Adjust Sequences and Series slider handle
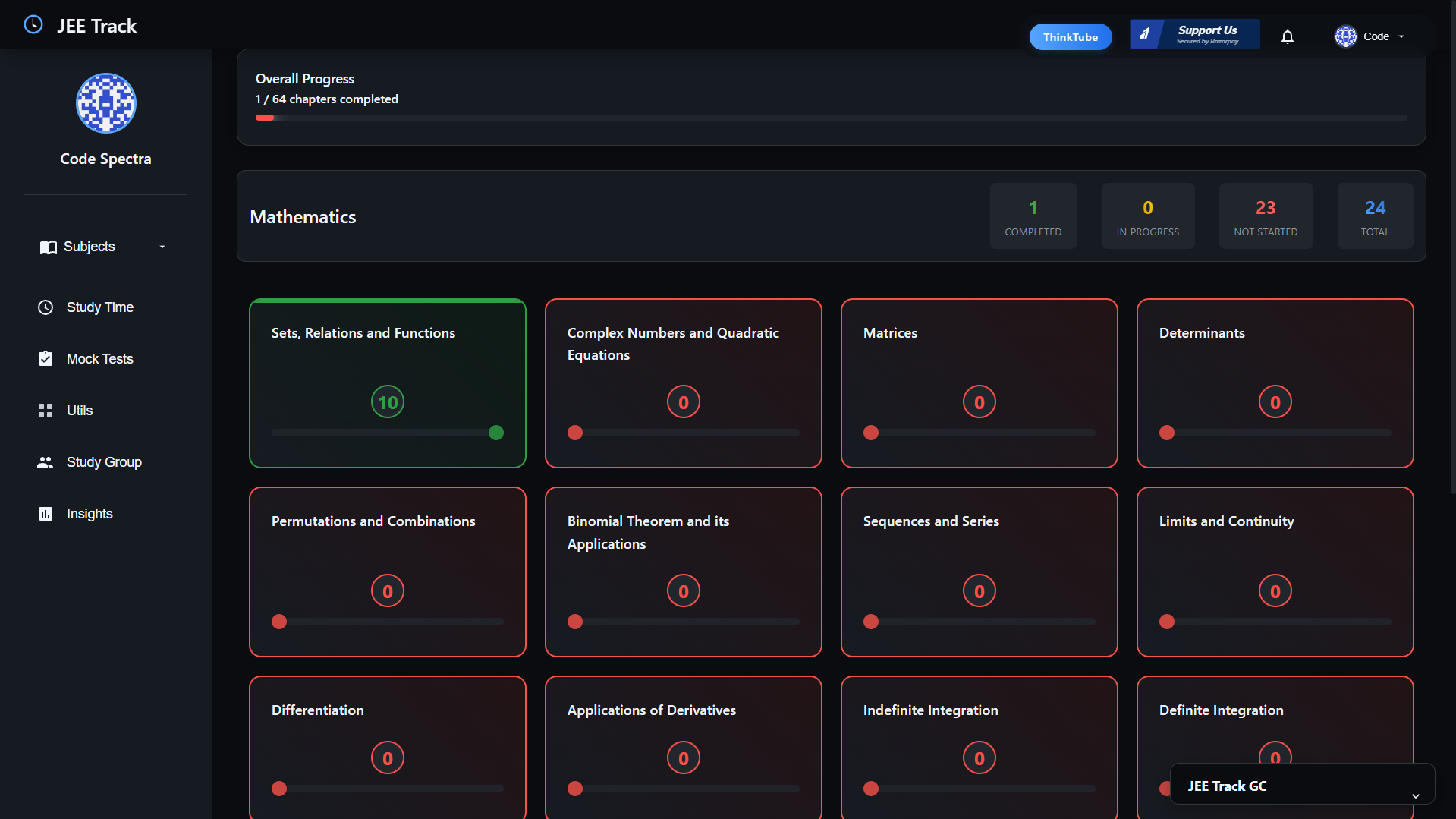Screen dimensions: 1456x819 click(x=871, y=622)
